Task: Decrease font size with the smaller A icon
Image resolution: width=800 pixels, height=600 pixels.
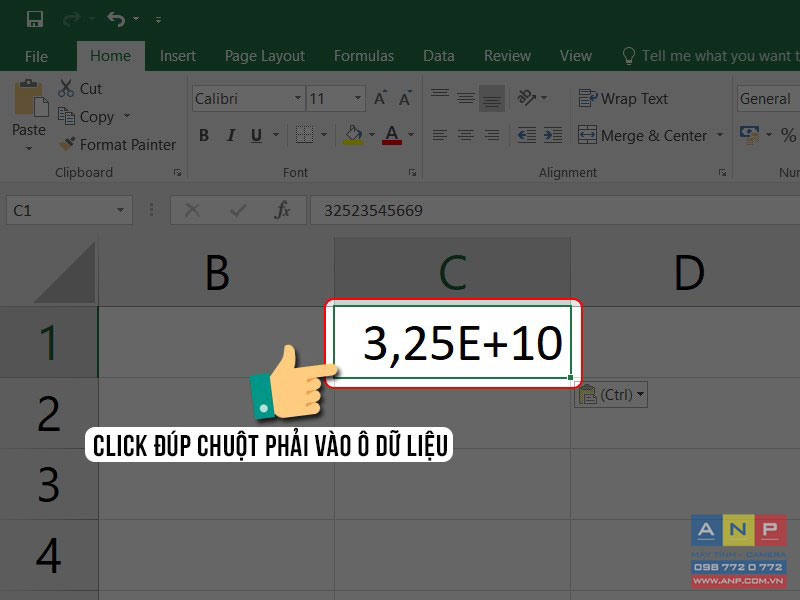Action: coord(406,98)
